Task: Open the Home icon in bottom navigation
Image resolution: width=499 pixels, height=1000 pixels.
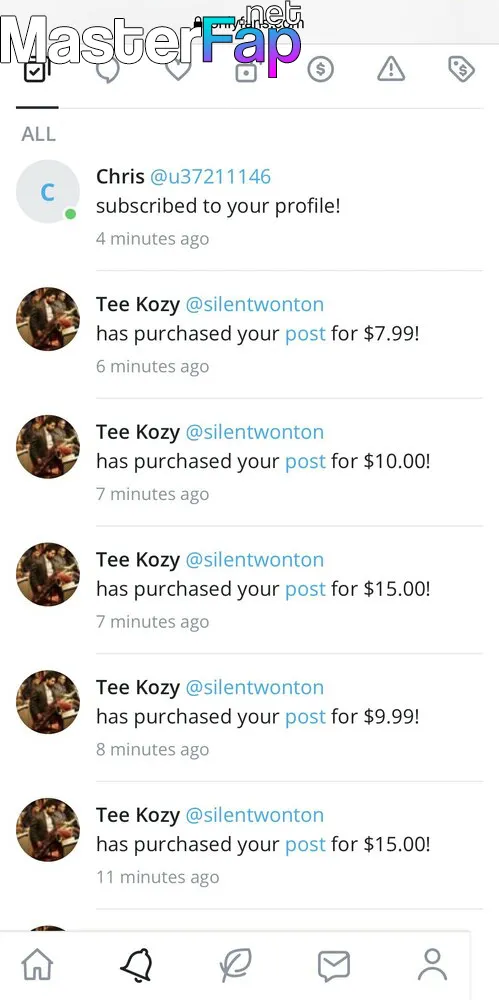Action: click(x=37, y=965)
